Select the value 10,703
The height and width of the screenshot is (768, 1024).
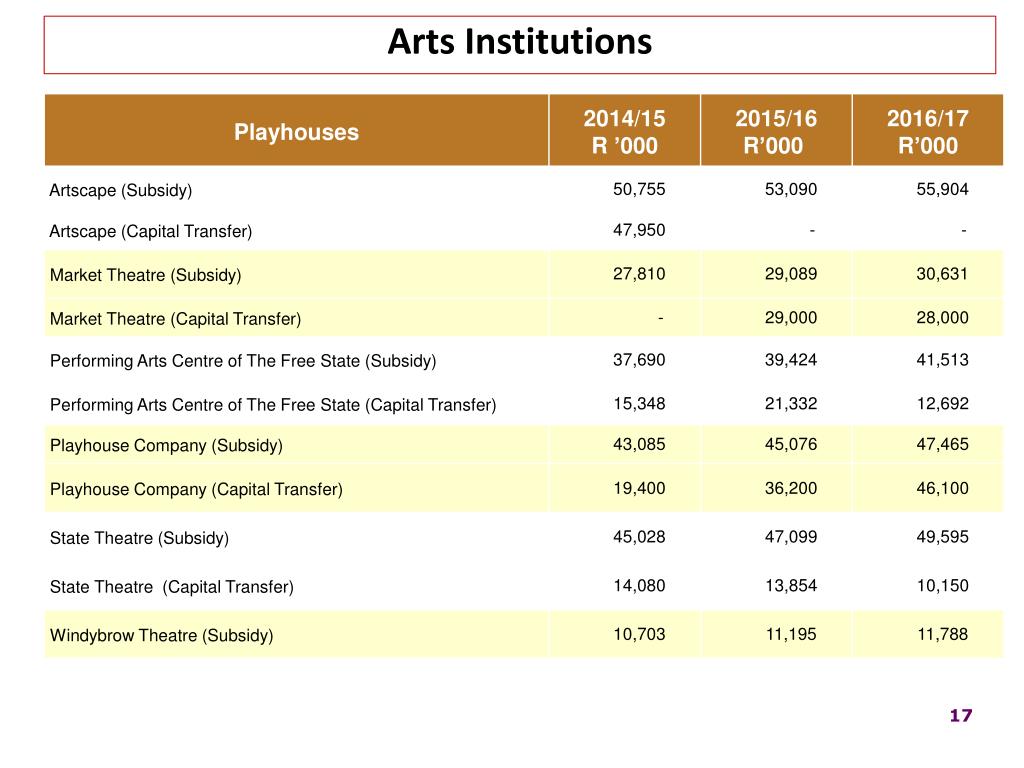pyautogui.click(x=639, y=634)
